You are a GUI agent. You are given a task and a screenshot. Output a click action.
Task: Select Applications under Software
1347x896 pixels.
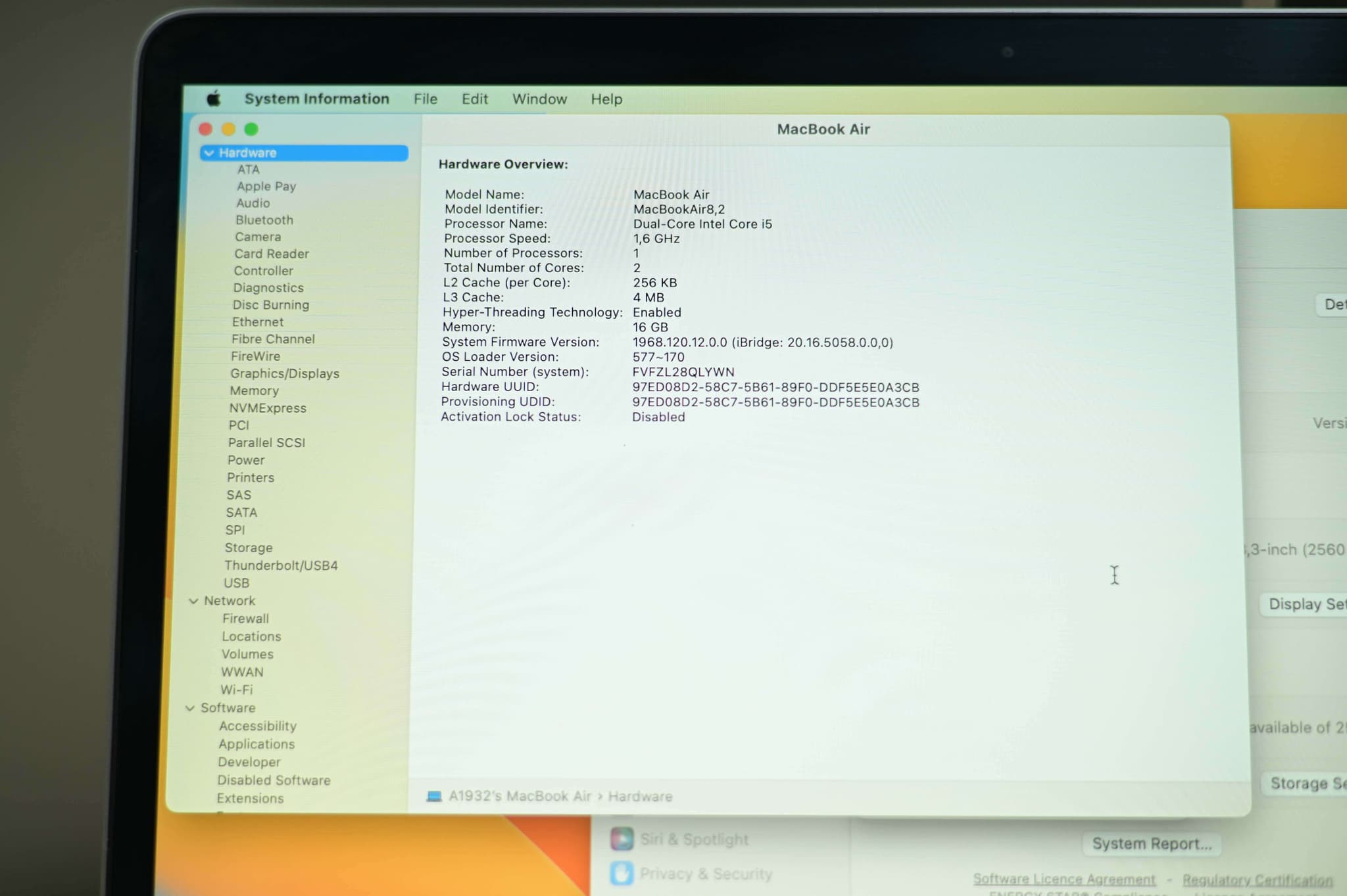(257, 744)
